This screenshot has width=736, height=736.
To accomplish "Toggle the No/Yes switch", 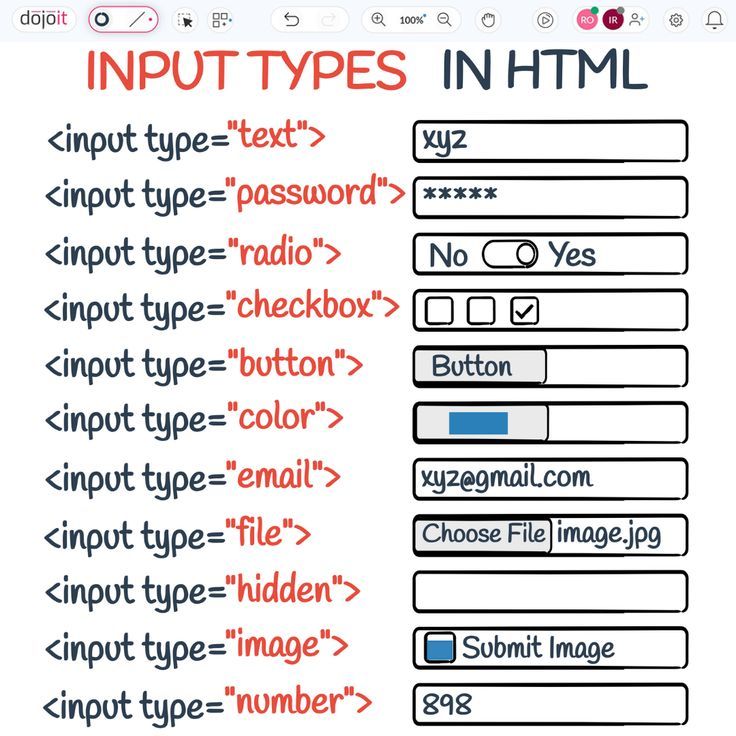I will [x=510, y=254].
